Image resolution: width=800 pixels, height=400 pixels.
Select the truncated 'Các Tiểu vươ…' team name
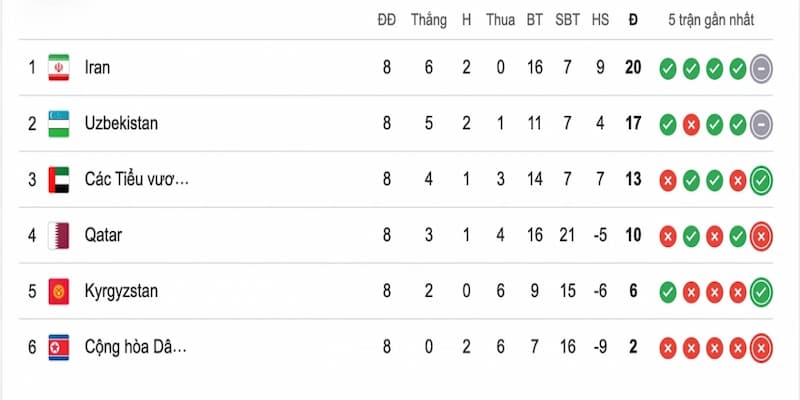[x=136, y=179]
